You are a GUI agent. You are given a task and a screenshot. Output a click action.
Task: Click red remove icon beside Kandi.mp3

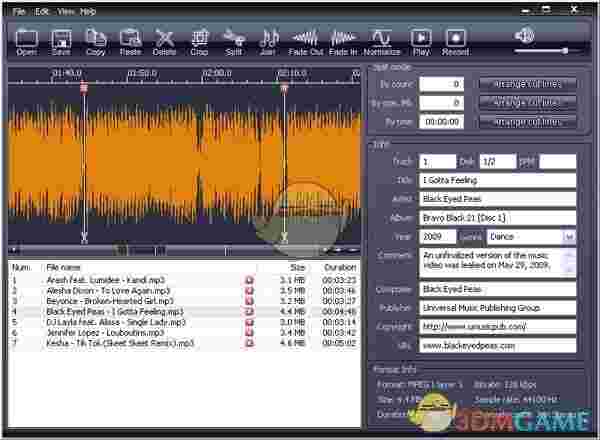pyautogui.click(x=250, y=280)
